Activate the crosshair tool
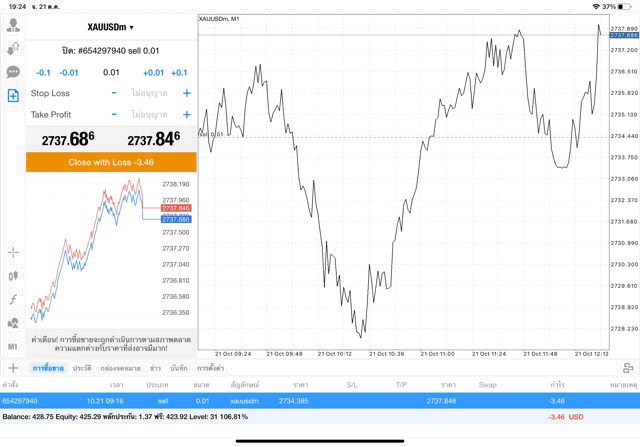Viewport: 640px width, 447px height. (13, 252)
